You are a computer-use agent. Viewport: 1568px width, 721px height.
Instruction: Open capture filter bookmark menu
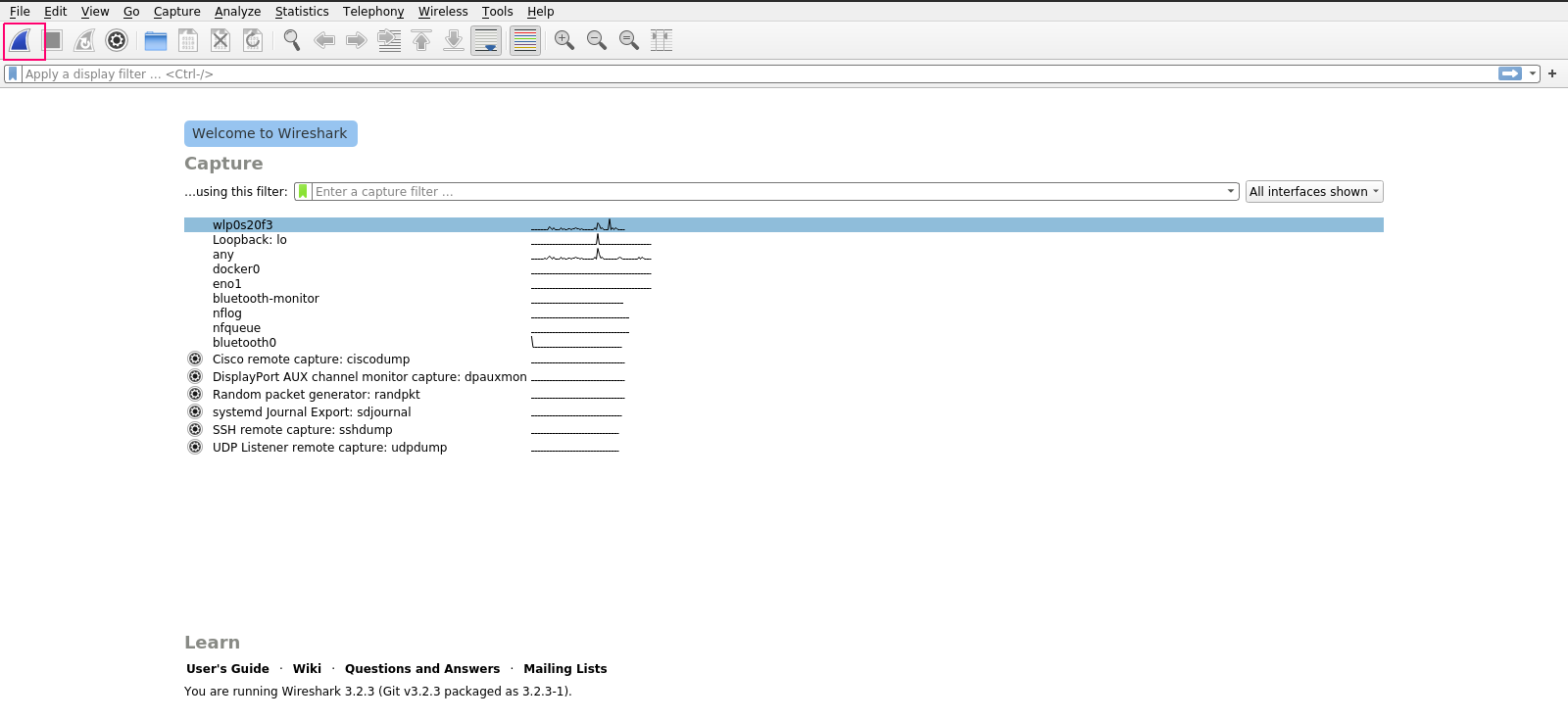303,191
